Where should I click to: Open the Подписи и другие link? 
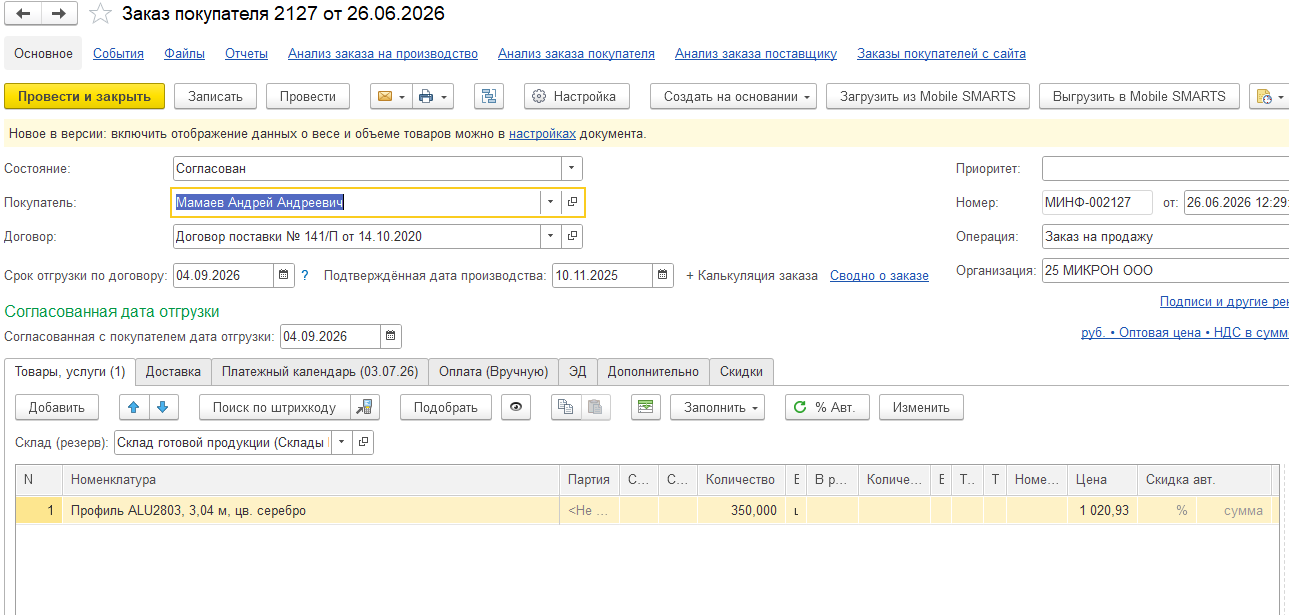click(x=1224, y=301)
